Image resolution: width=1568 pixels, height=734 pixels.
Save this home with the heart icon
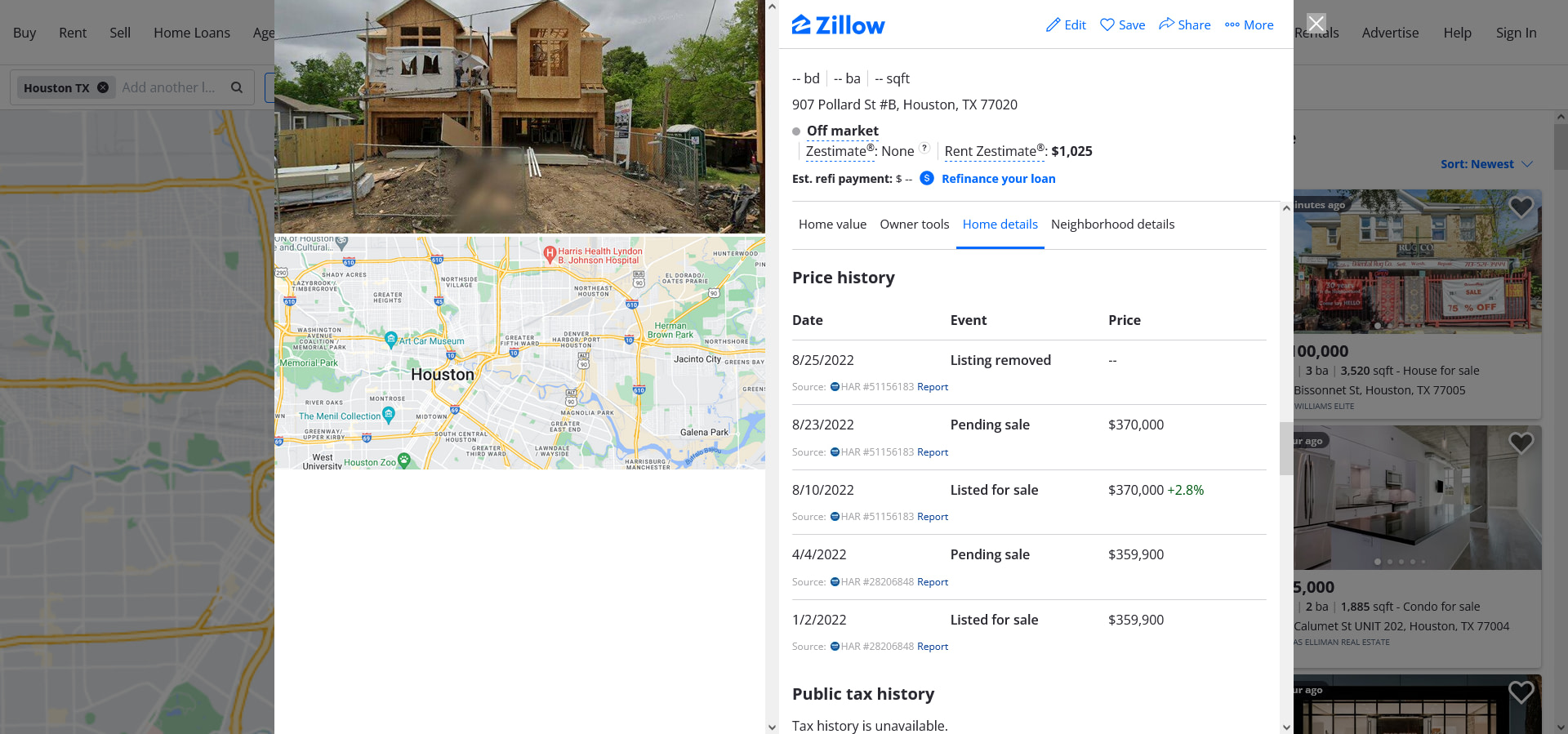[x=1107, y=24]
